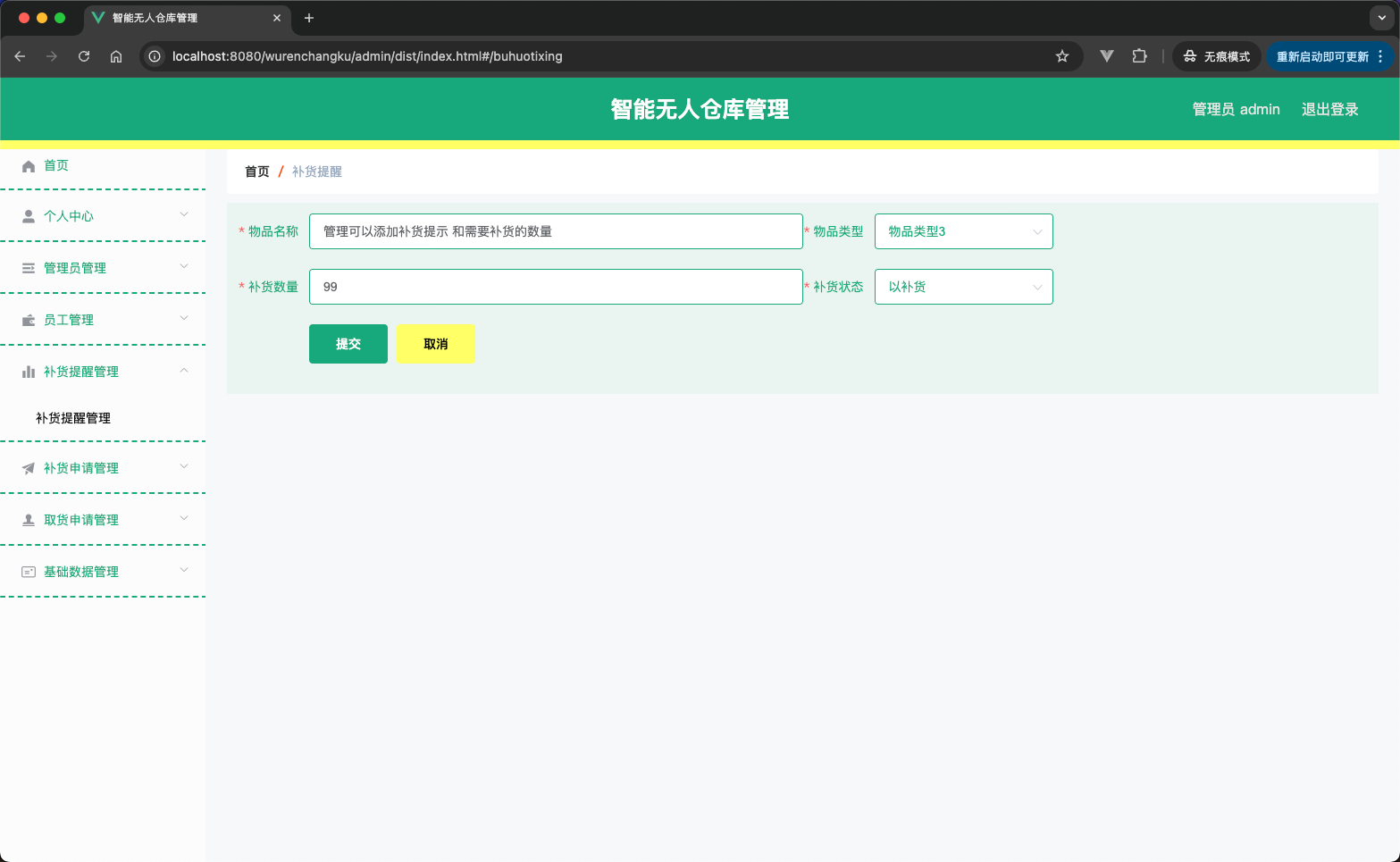Expand the 管理员管理 menu chevron

coord(184,266)
